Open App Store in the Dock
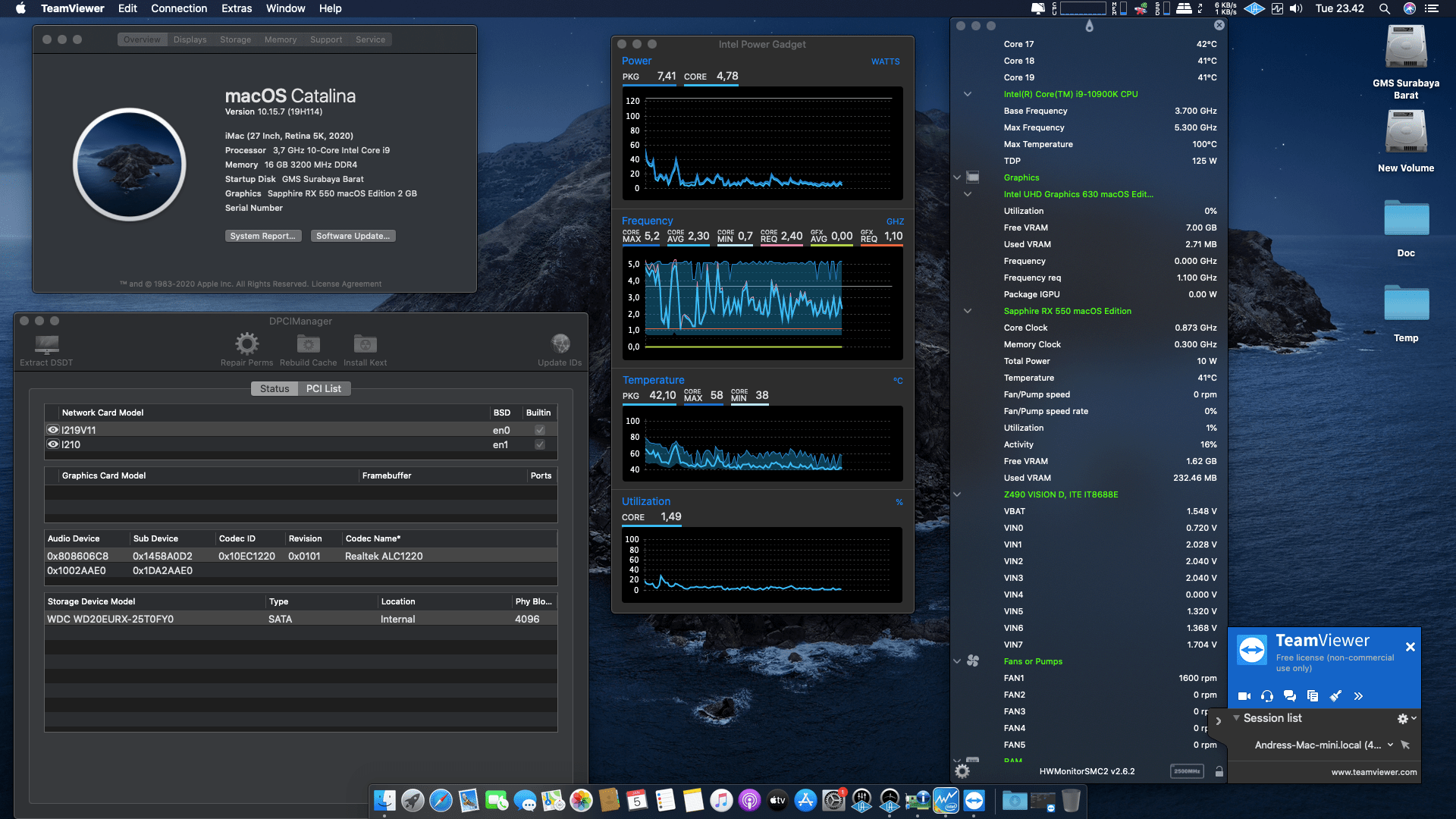Viewport: 1456px width, 819px height. [805, 800]
